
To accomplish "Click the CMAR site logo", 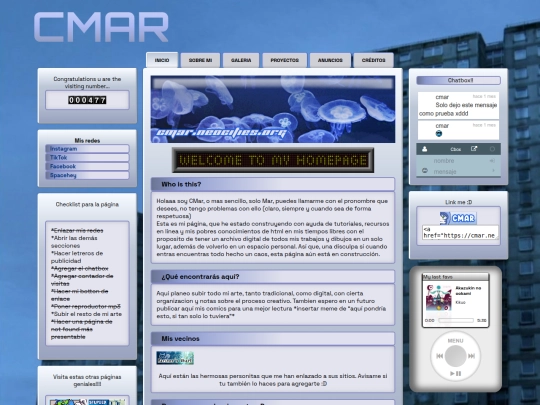I will click(101, 27).
